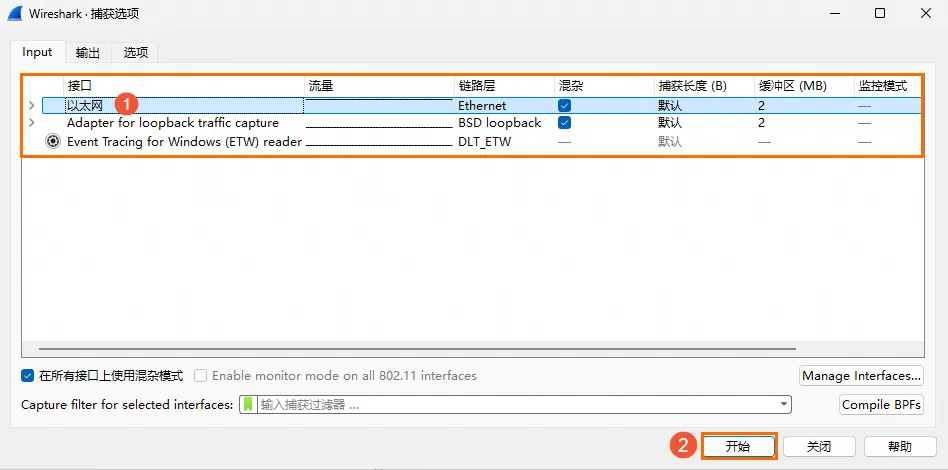Open the capture filter dropdown arrow
Viewport: 948px width, 470px height.
(784, 404)
